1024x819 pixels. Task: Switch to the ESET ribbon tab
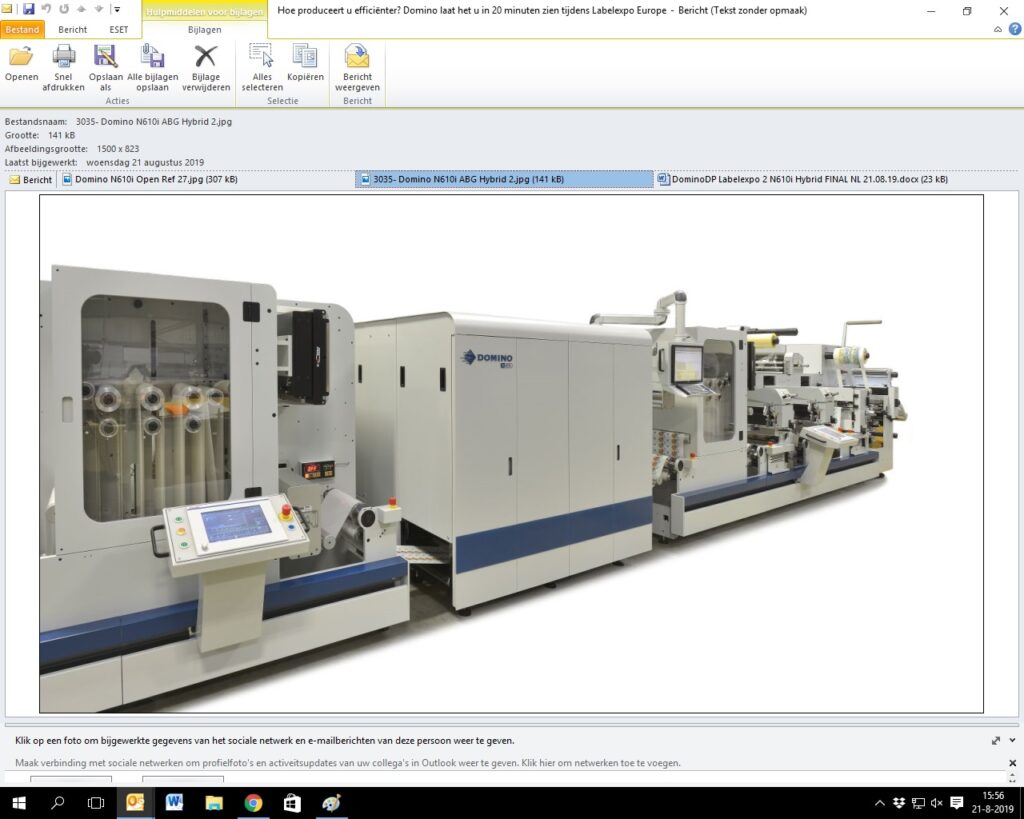click(x=119, y=29)
